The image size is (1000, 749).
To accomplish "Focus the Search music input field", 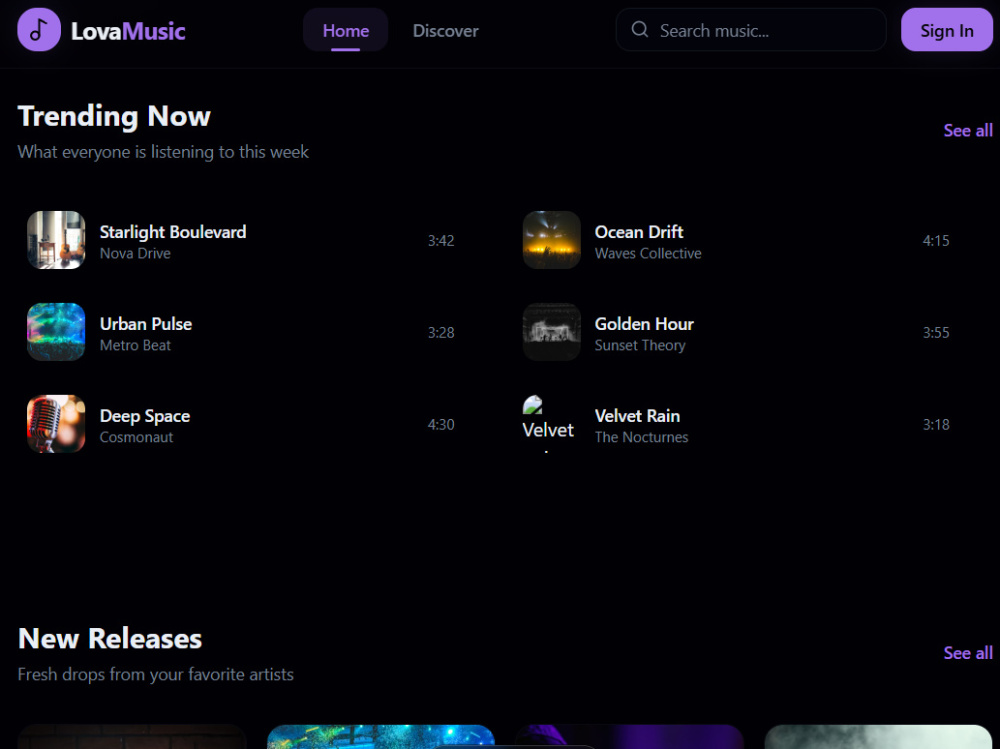I will point(751,29).
